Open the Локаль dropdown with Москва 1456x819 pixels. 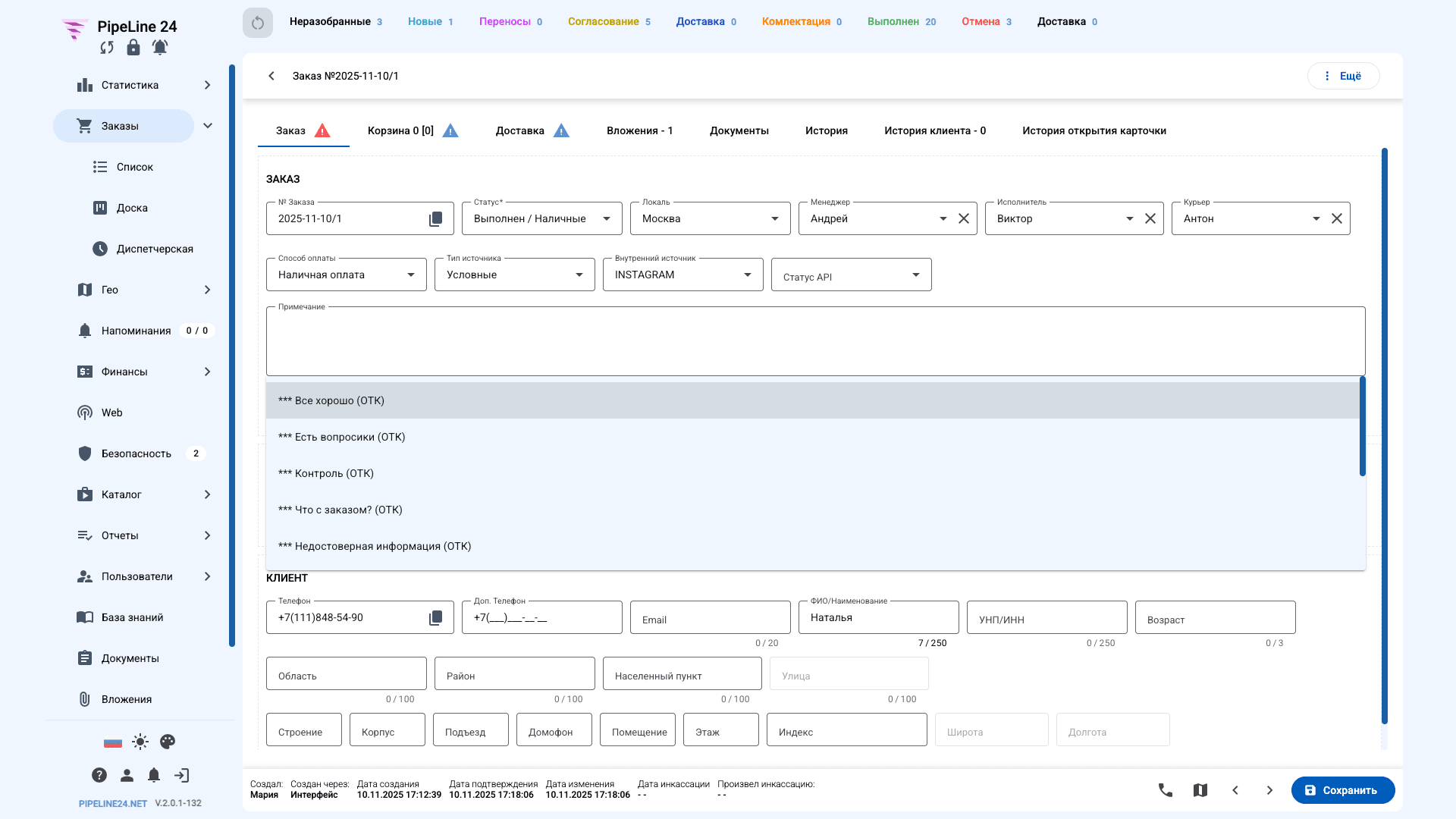[x=711, y=218]
